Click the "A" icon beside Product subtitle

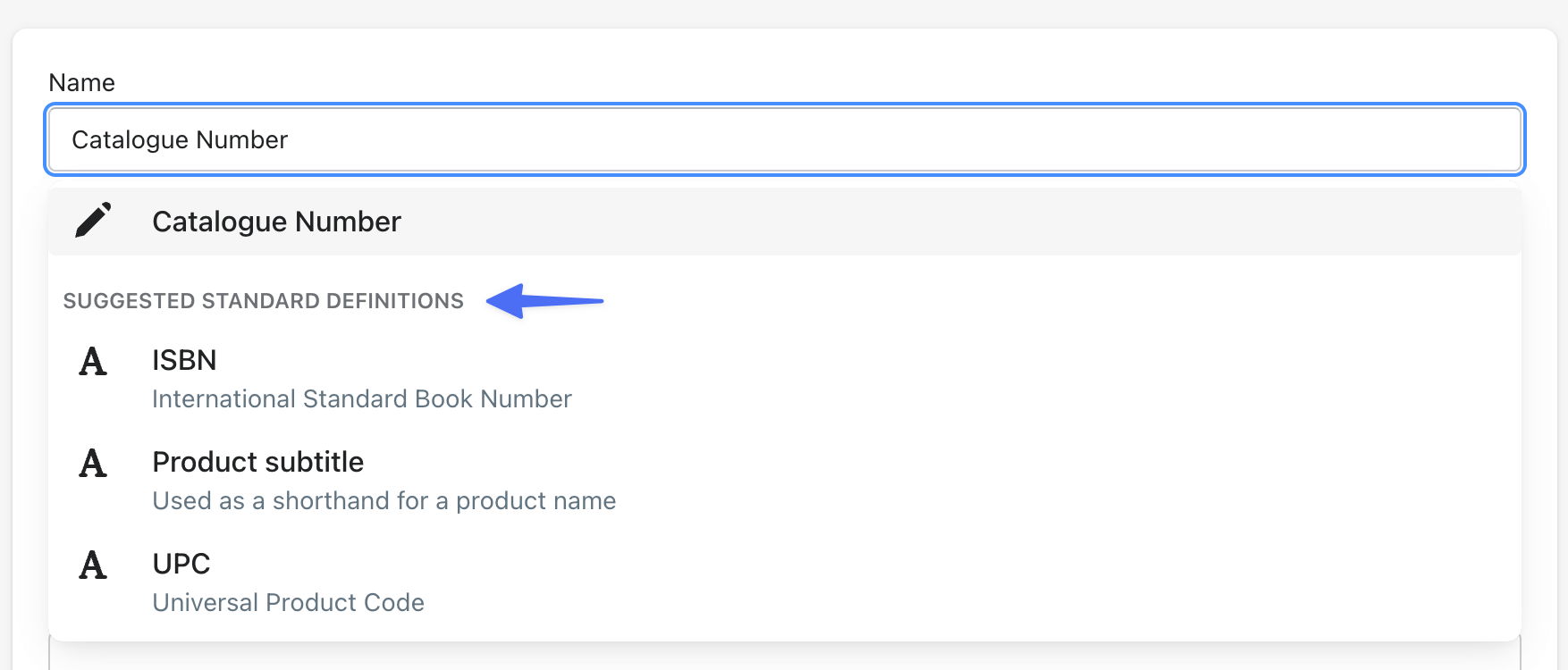pos(93,464)
